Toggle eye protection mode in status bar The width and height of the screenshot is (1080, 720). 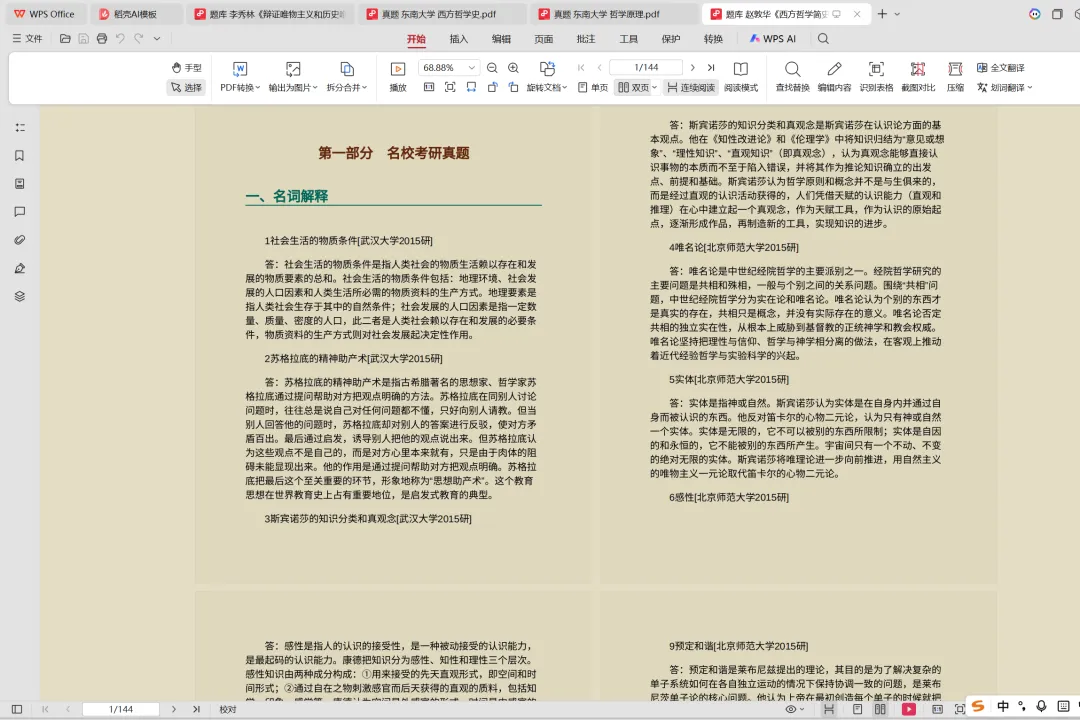tap(794, 709)
